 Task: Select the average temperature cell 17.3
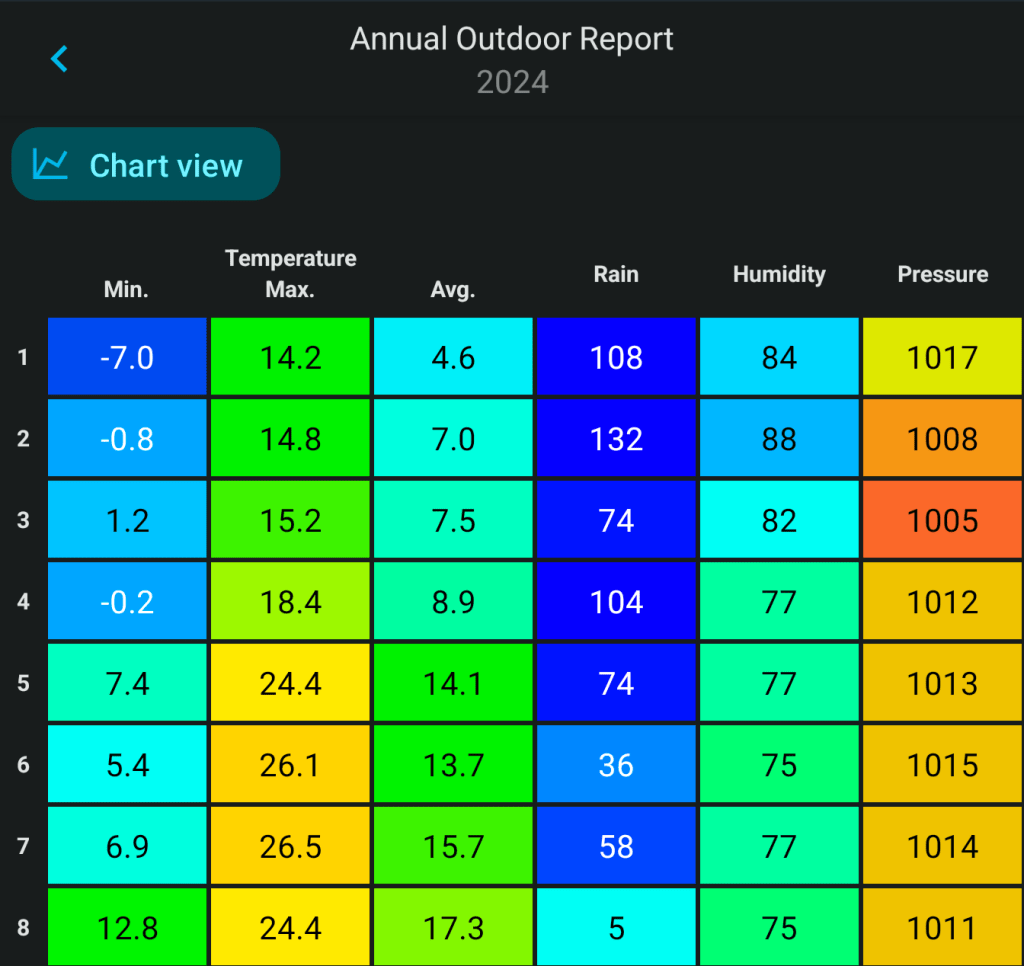[454, 927]
